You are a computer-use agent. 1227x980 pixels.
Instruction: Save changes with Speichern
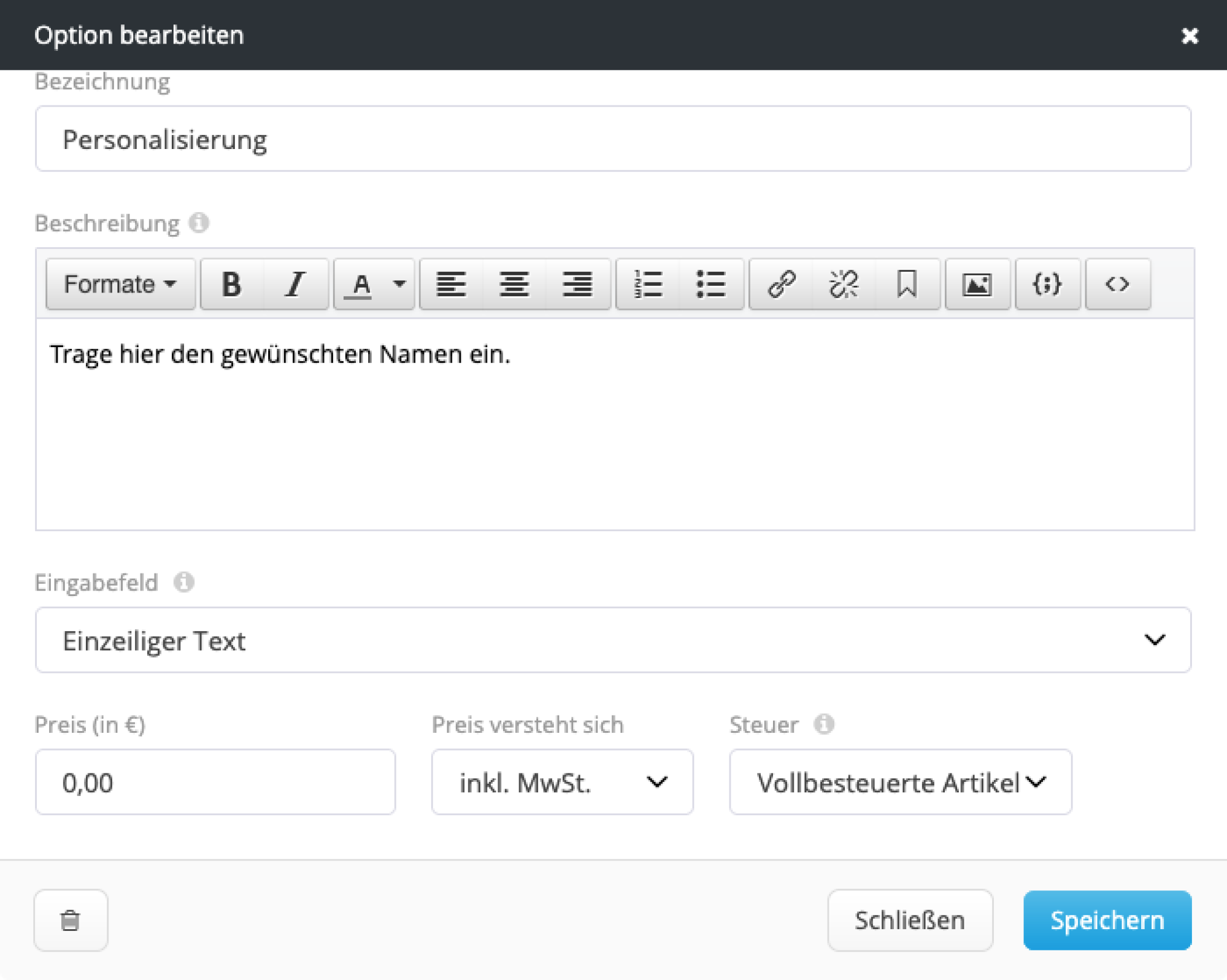coord(1107,920)
